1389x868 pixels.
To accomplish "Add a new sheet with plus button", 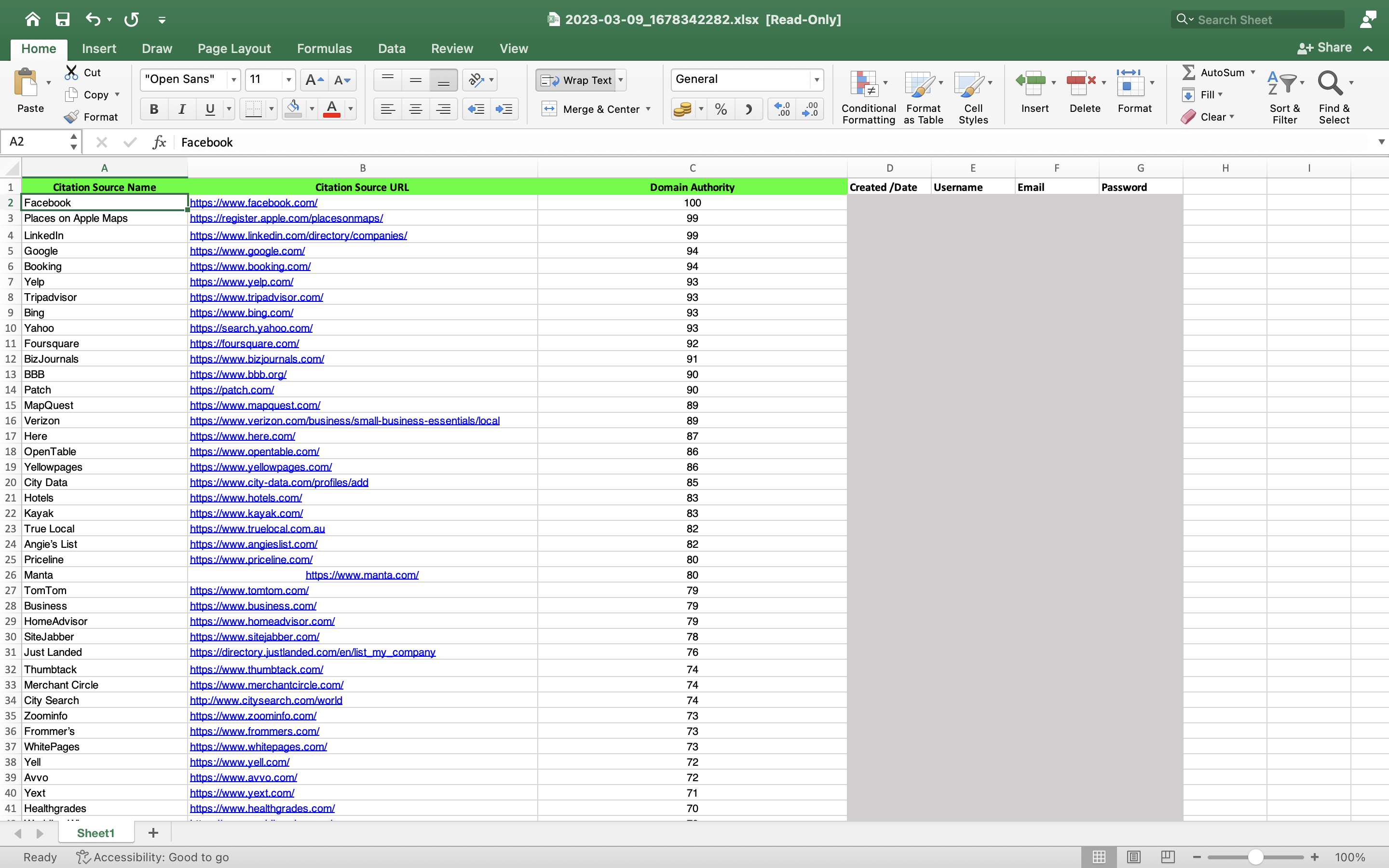I will click(x=153, y=833).
